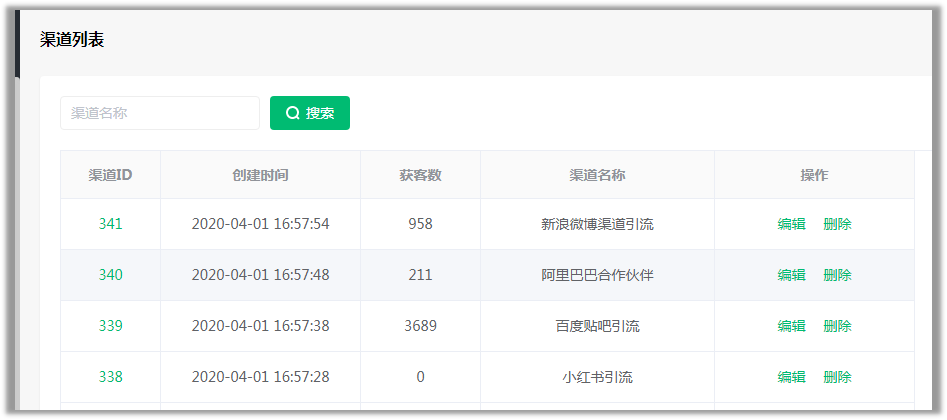
Task: Delete the 小红书引流 channel
Action: [838, 377]
